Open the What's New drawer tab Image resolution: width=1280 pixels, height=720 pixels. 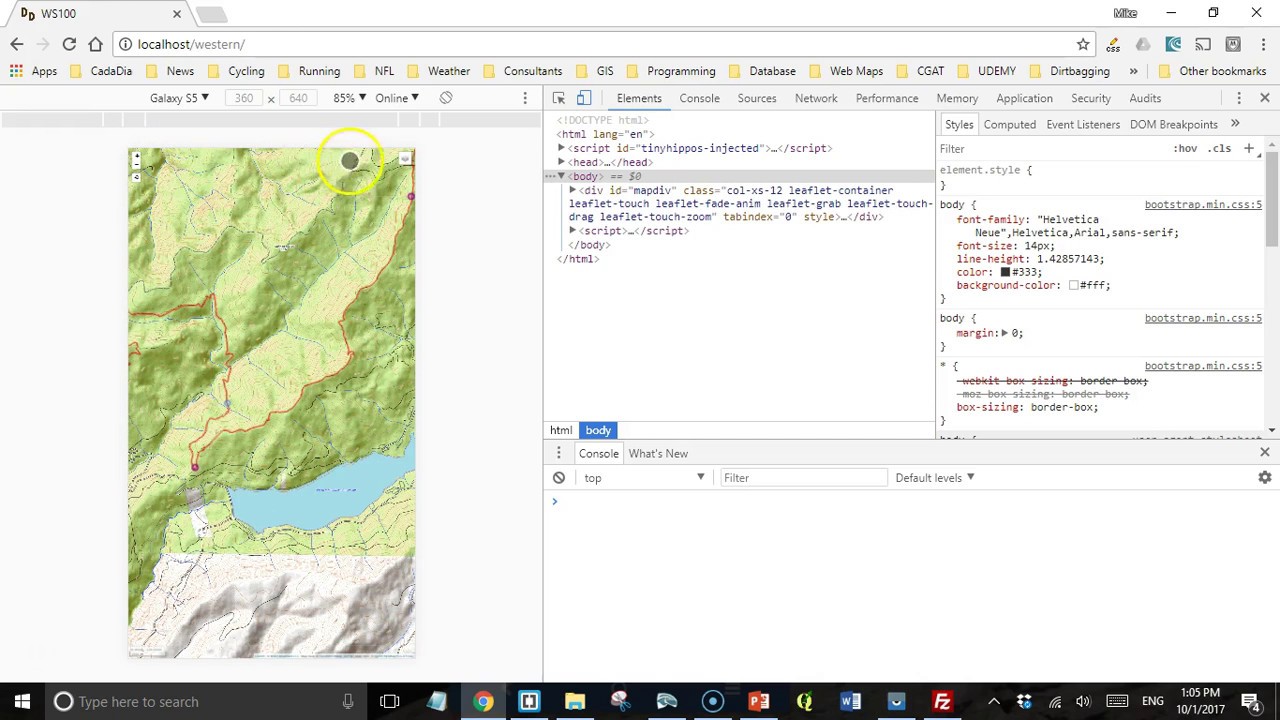[658, 453]
